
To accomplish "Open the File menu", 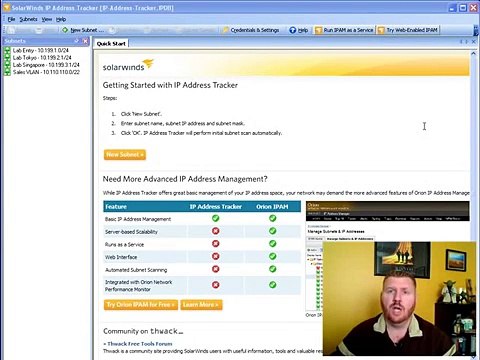I will [11, 19].
